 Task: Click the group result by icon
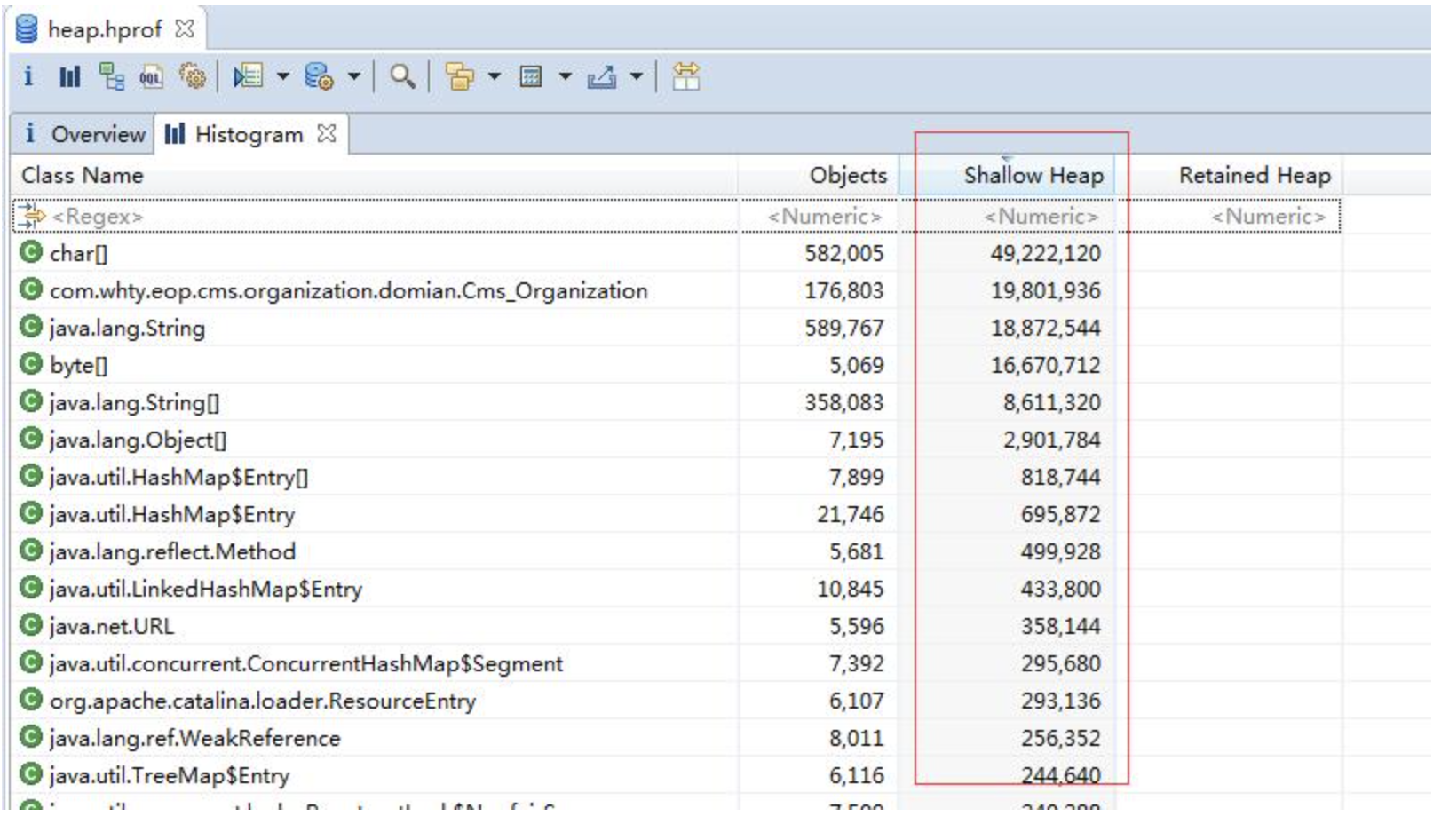459,76
